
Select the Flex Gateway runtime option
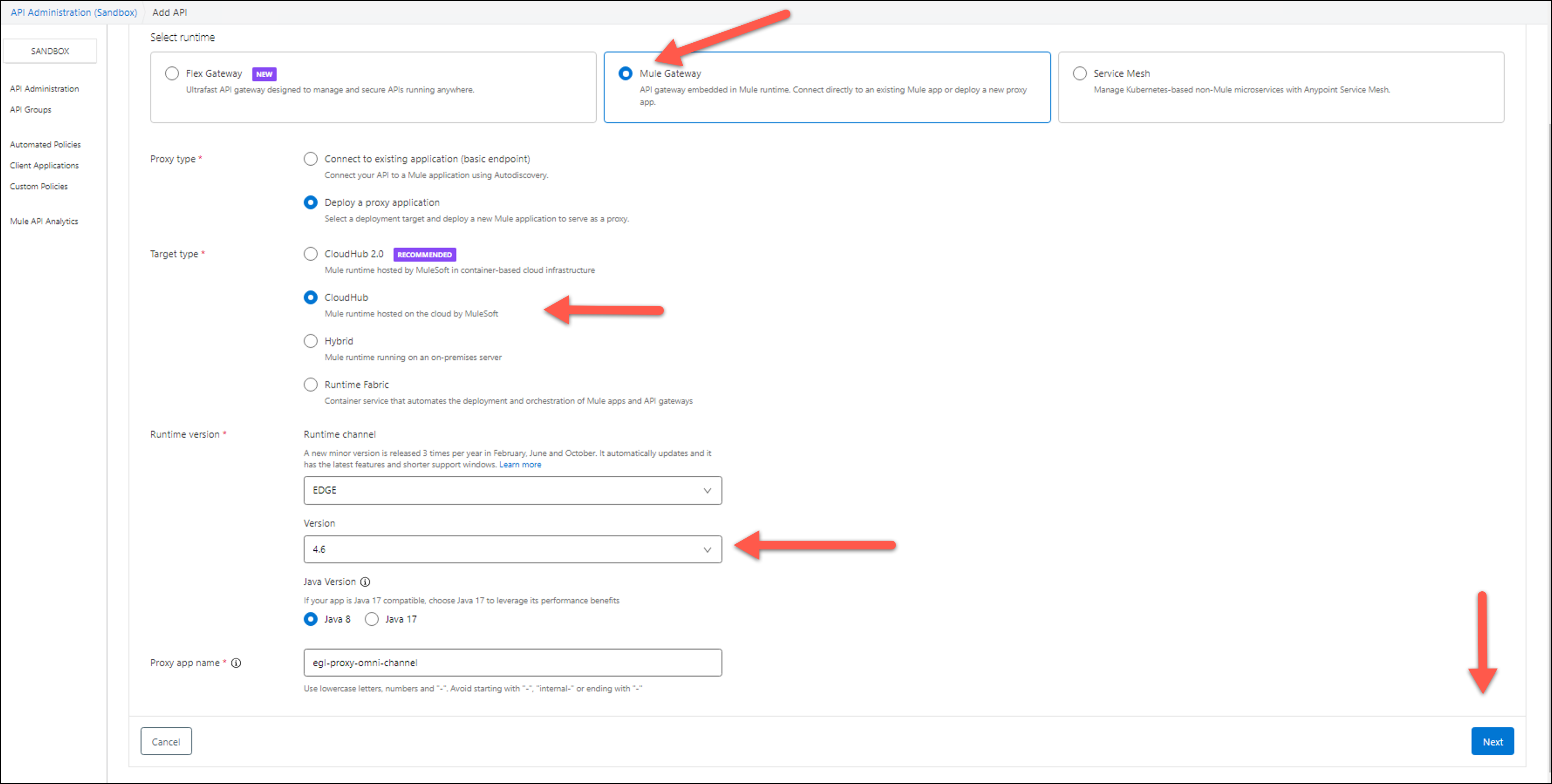(172, 73)
